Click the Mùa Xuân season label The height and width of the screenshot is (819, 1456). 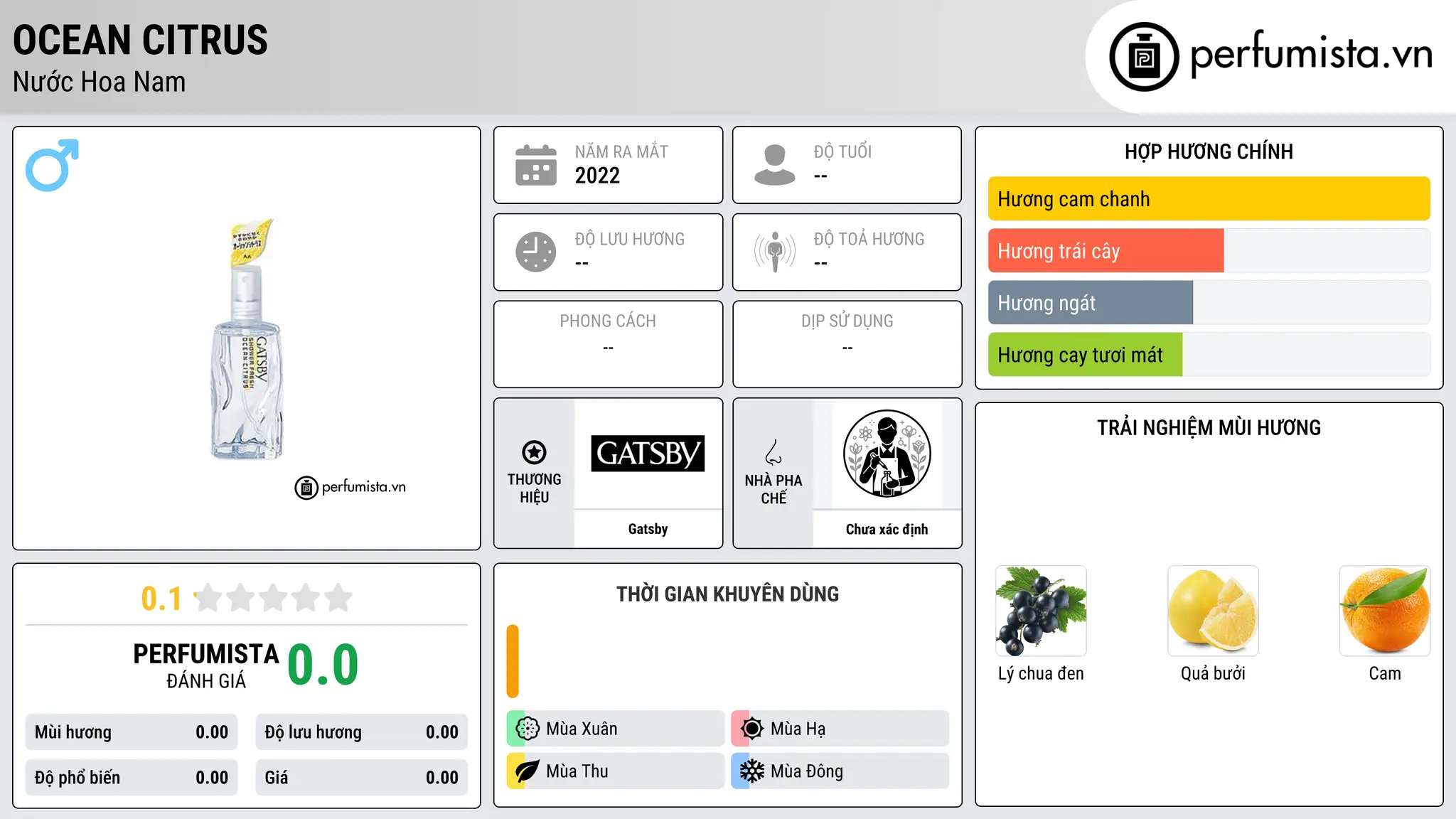[582, 729]
